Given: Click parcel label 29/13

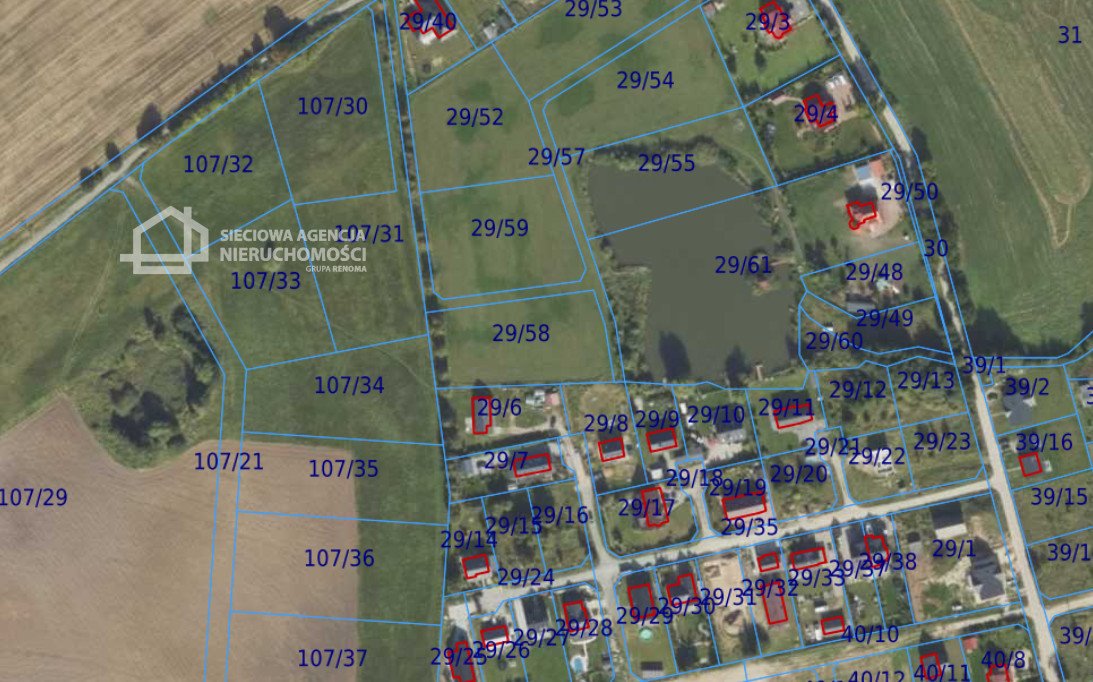Looking at the screenshot, I should [926, 381].
